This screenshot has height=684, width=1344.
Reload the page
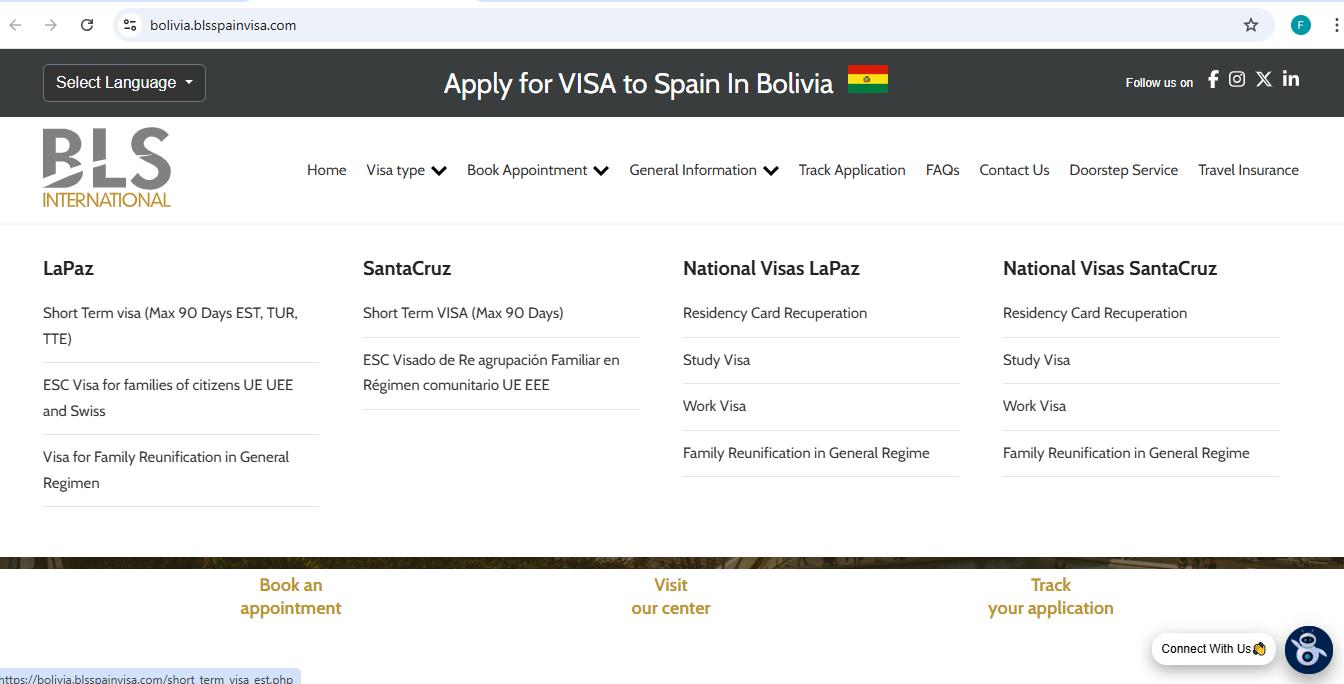click(x=87, y=25)
